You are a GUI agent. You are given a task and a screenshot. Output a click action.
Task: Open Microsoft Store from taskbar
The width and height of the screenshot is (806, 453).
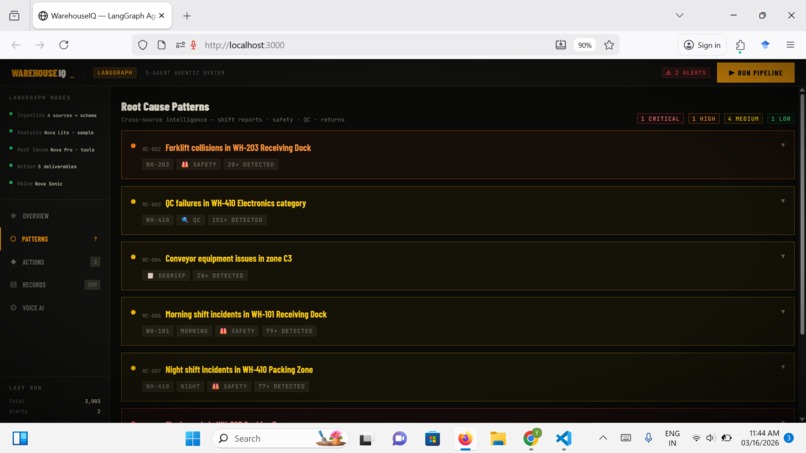coord(432,439)
